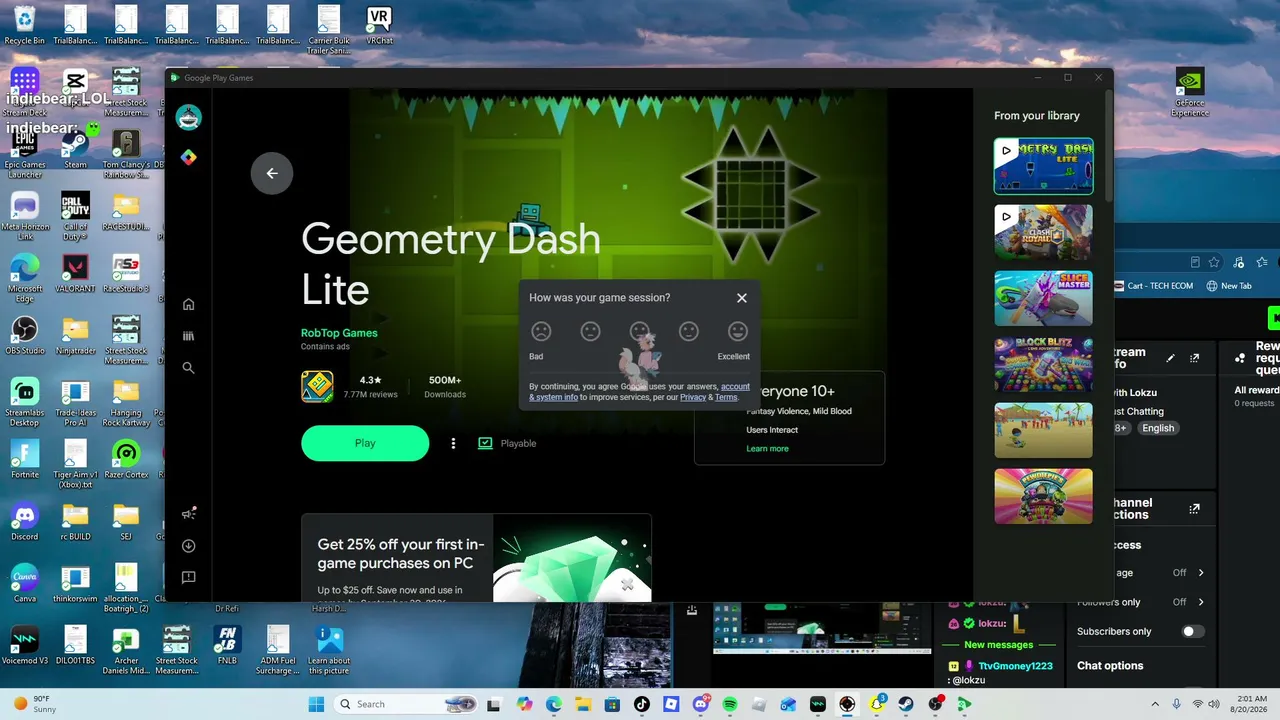This screenshot has width=1280, height=720.
Task: Click the Geometry Dash Lite app icon
Action: click(317, 386)
